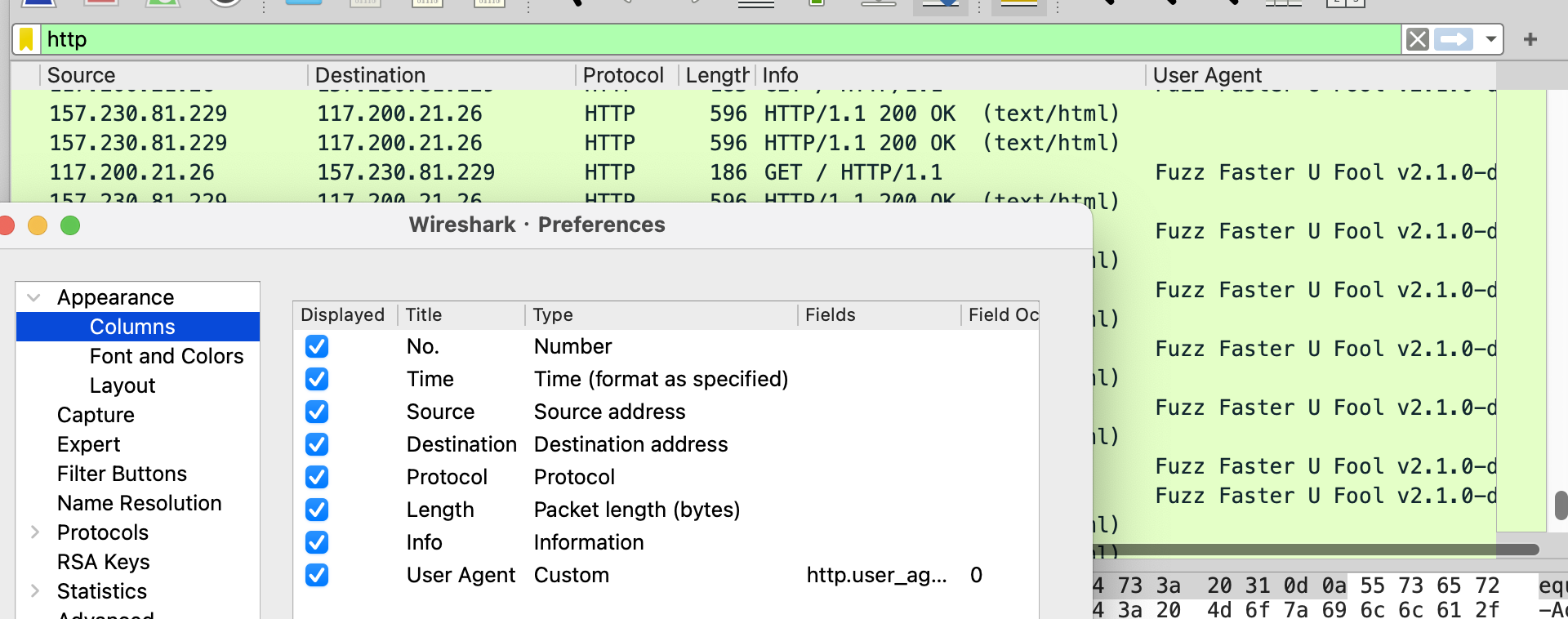Viewport: 1568px width, 619px height.
Task: Click into the http display filter field
Action: click(x=719, y=39)
